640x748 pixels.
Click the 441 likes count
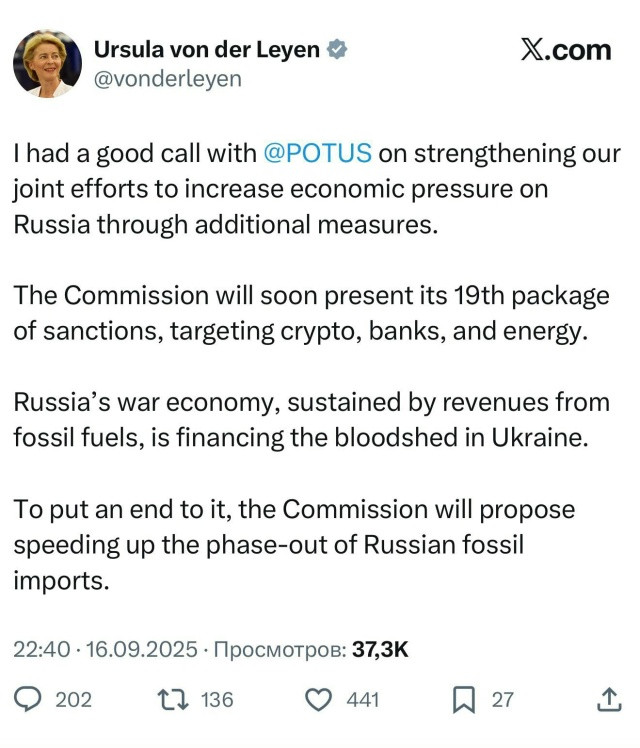tap(363, 700)
